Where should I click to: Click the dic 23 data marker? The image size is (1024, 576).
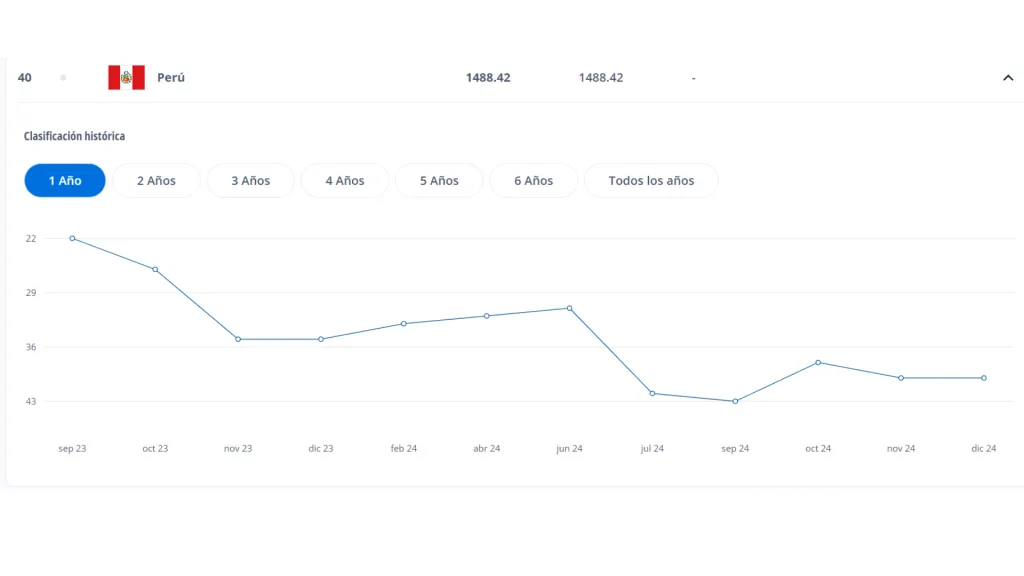321,339
